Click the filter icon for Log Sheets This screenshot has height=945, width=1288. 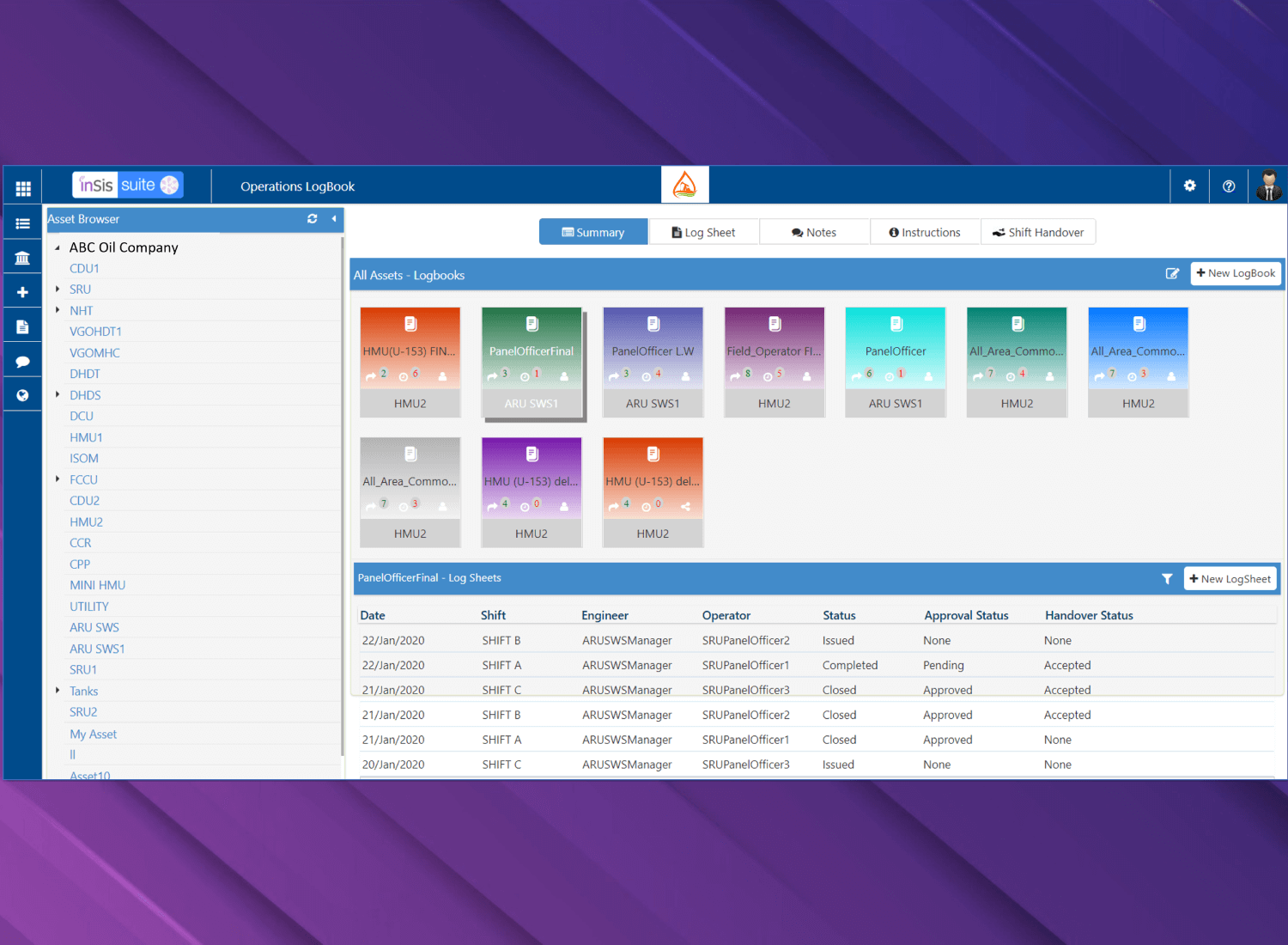coord(1167,579)
